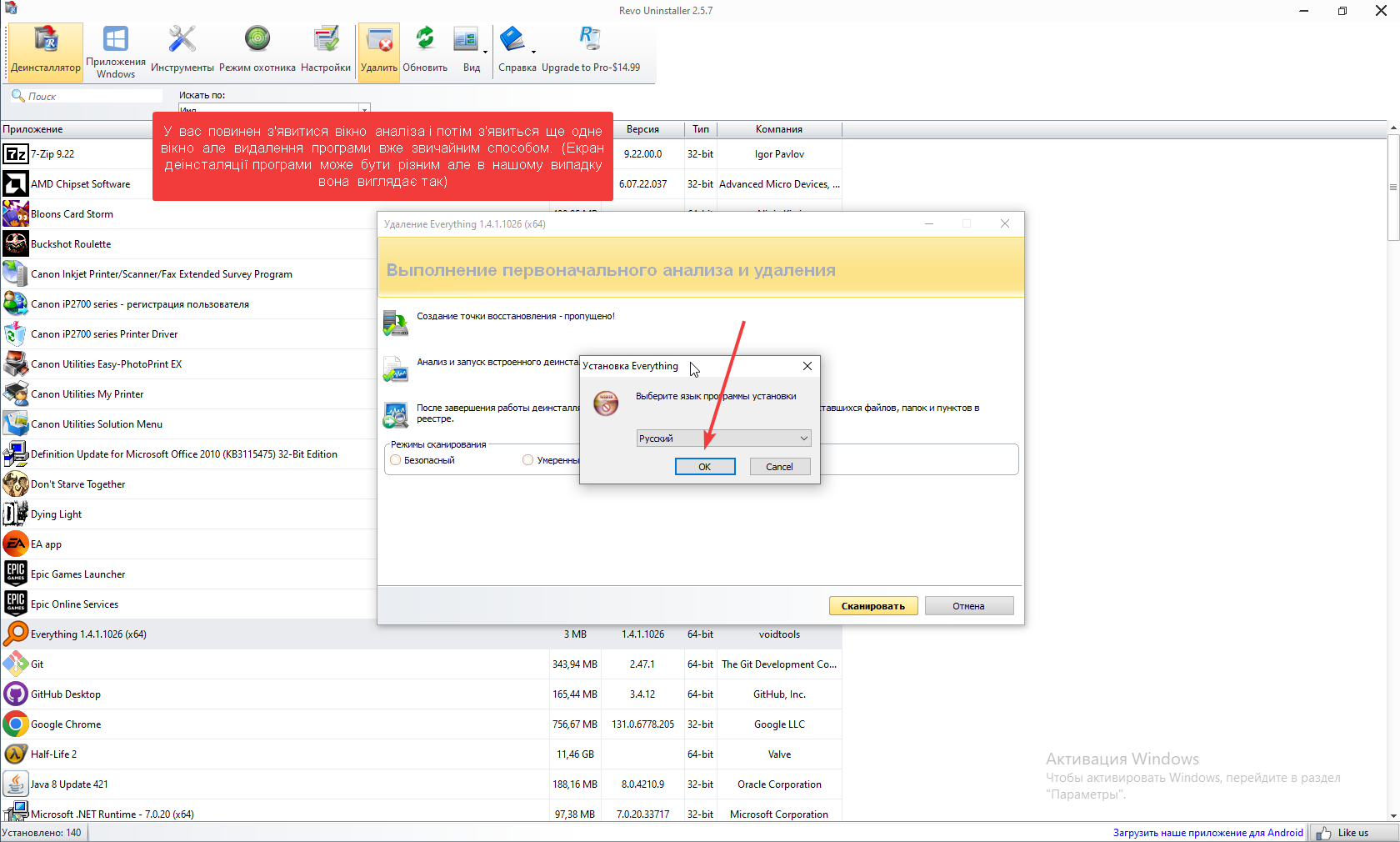Select Canon iP2700 series Printer Driver row
The image size is (1400, 842).
[189, 334]
